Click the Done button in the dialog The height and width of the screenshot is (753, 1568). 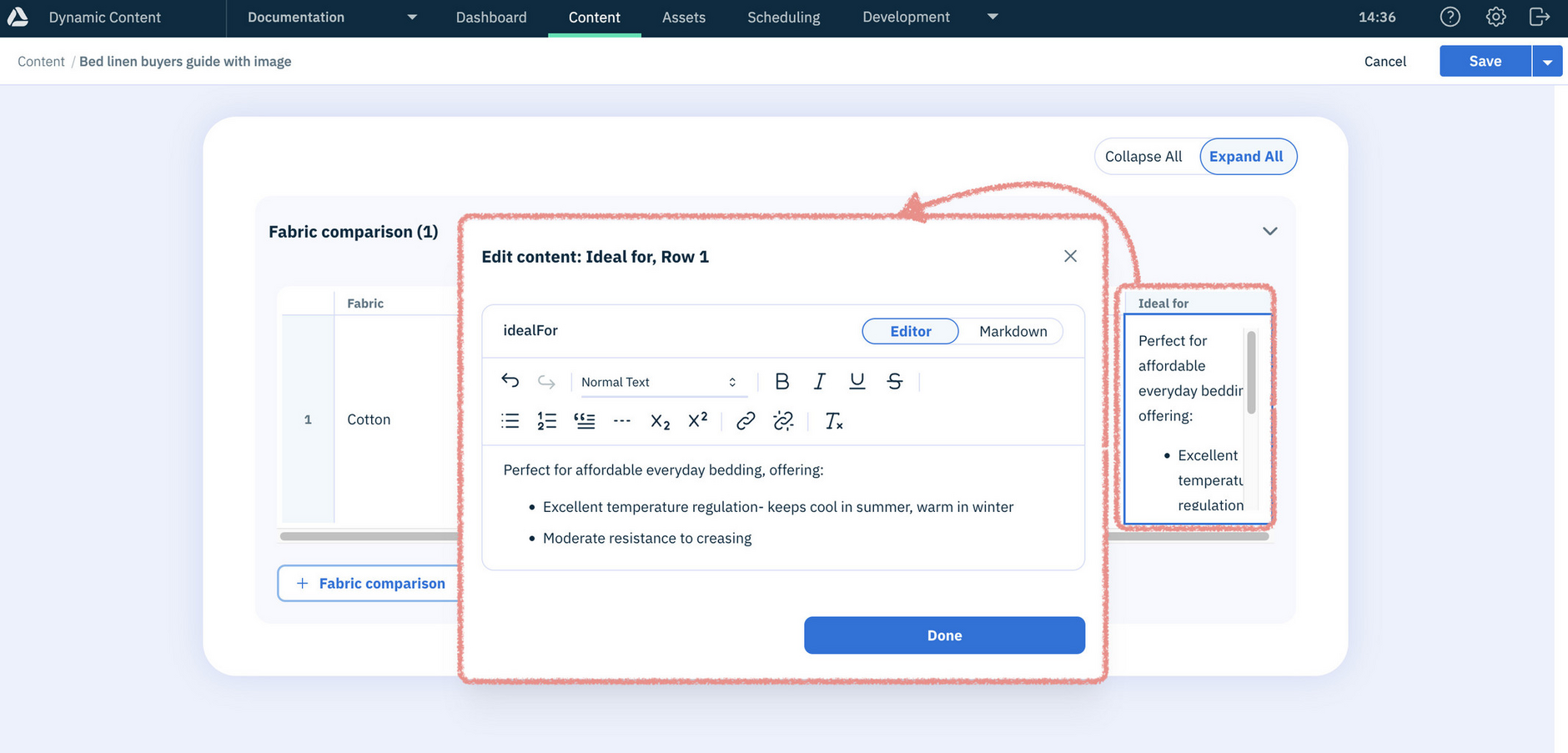943,635
